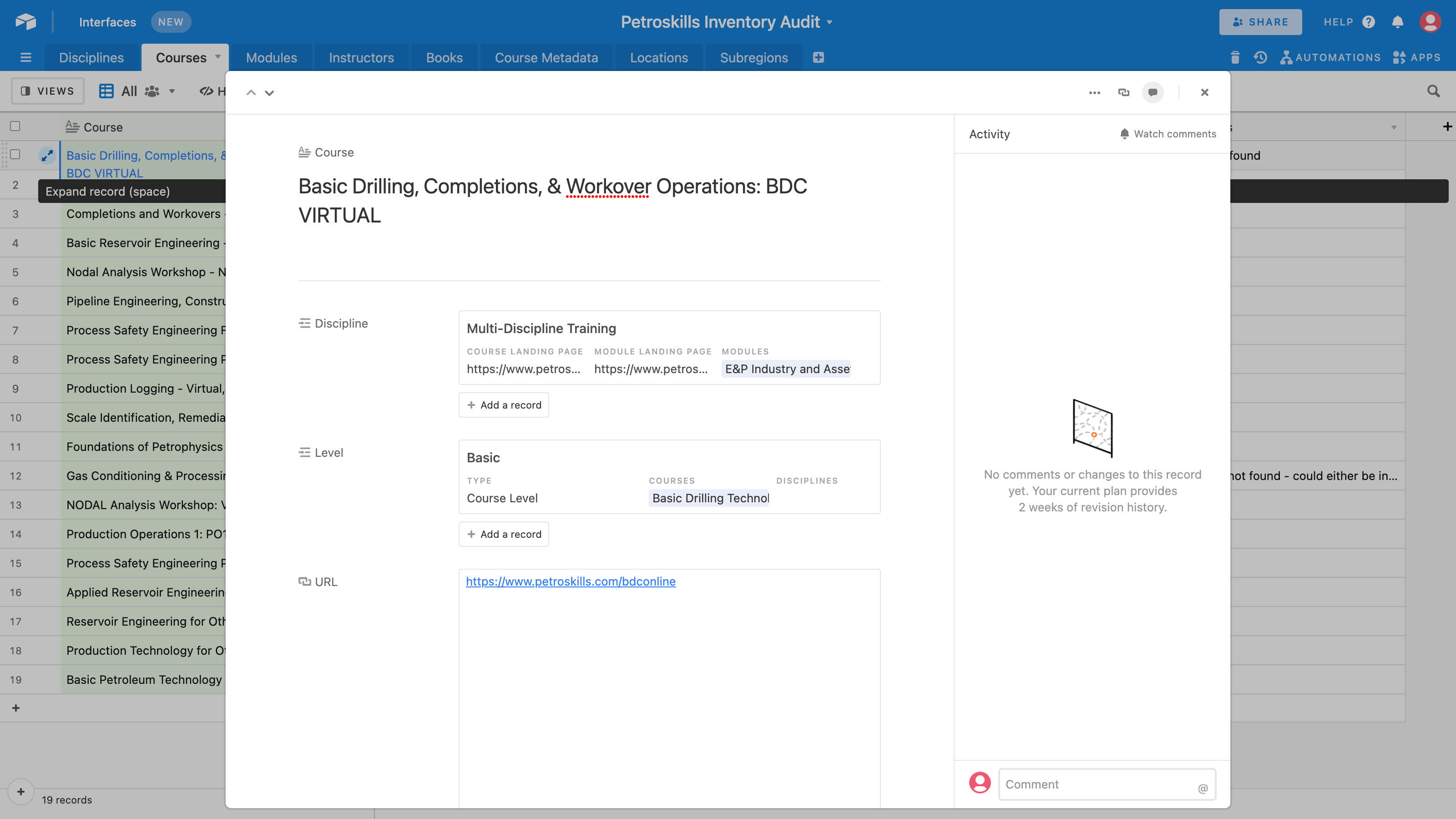
Task: Switch to the Course Metadata tab
Action: click(x=546, y=58)
